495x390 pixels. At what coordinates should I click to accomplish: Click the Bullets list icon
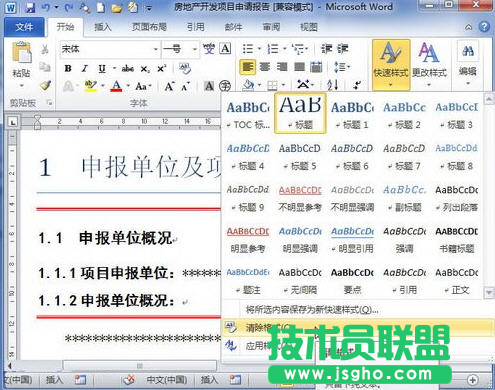248,49
